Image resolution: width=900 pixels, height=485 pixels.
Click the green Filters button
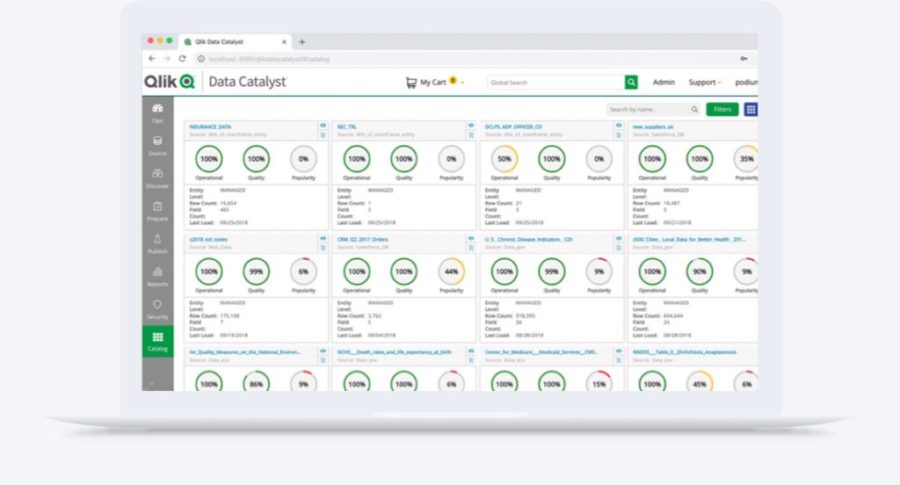pyautogui.click(x=722, y=109)
